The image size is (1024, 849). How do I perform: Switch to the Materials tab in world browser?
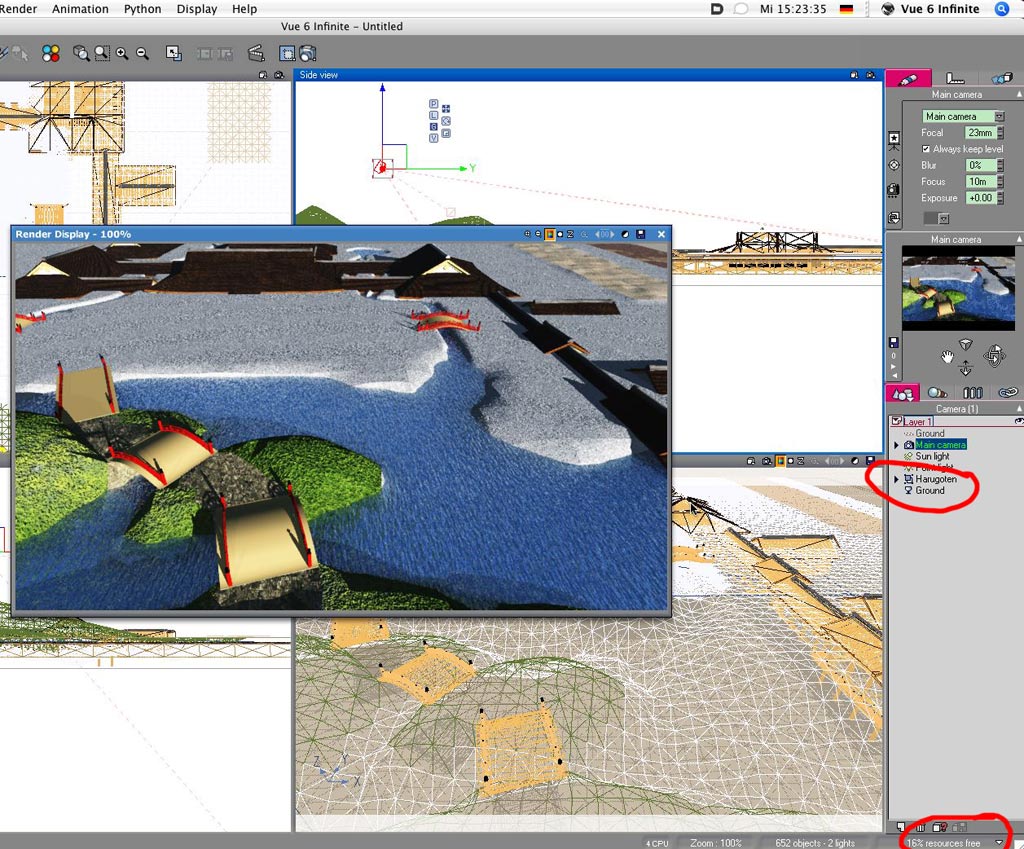click(x=937, y=393)
